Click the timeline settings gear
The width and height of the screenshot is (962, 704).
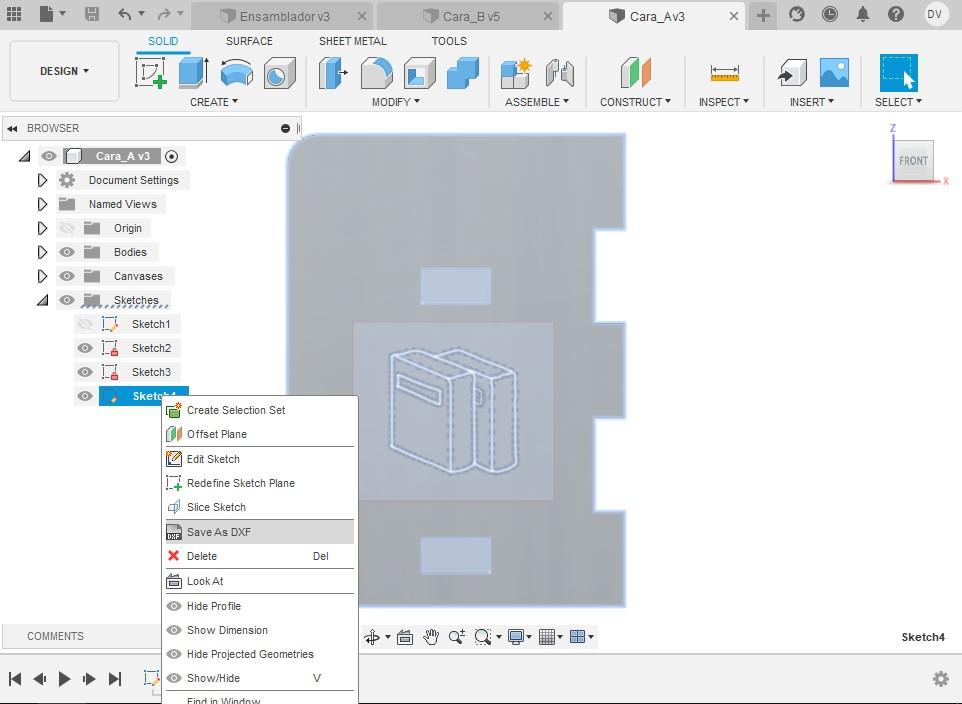941,678
